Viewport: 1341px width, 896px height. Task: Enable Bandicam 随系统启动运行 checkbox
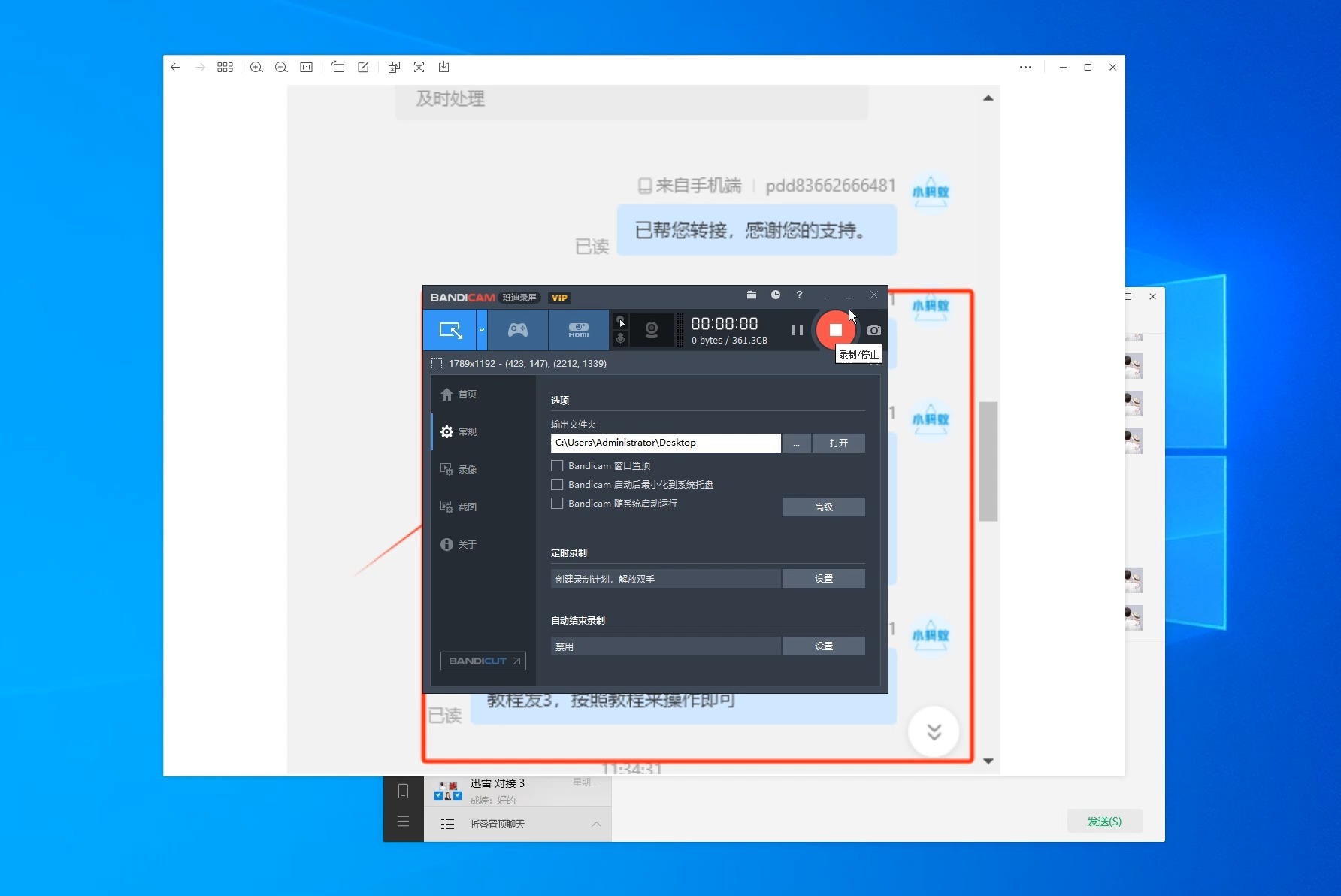pos(557,504)
